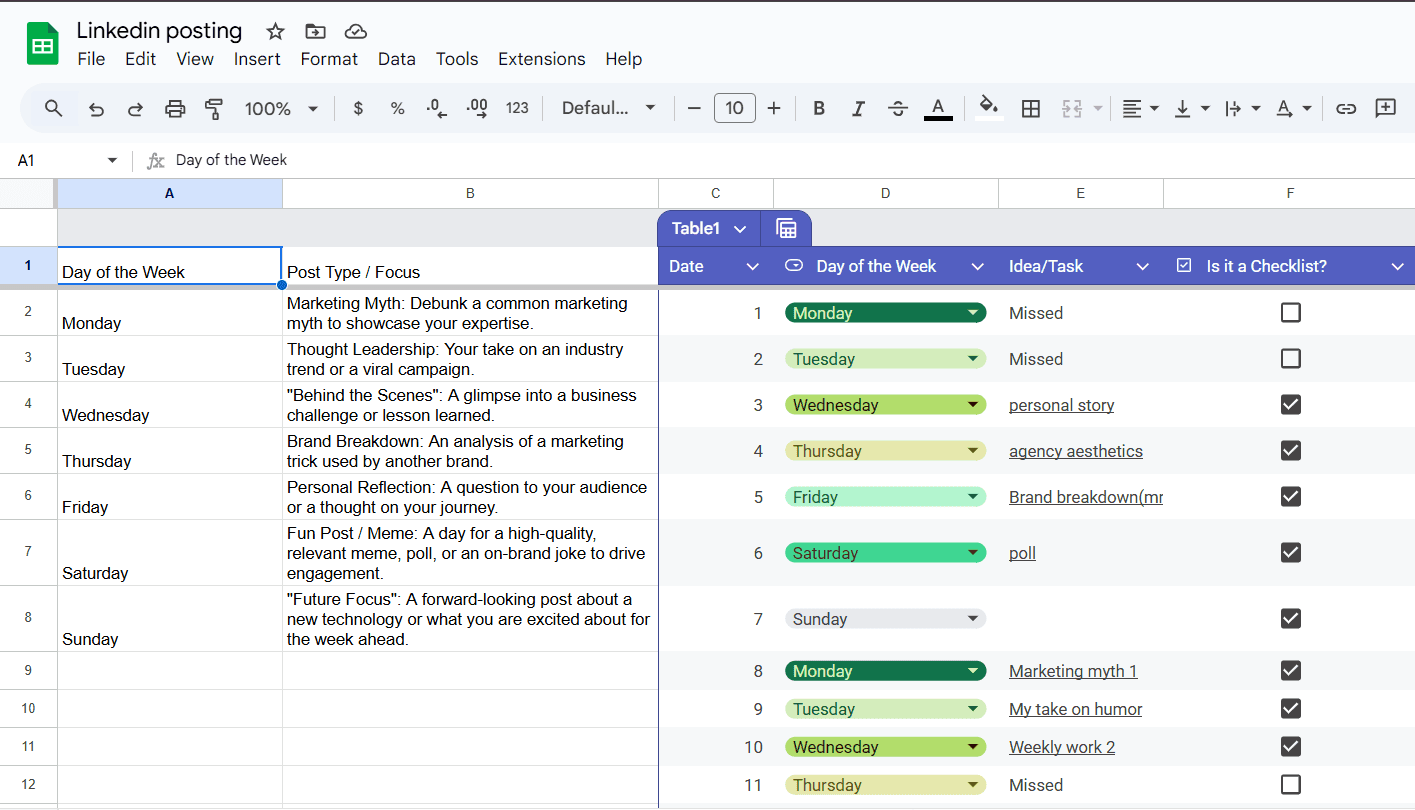Check the cloud save status icon

[x=355, y=31]
